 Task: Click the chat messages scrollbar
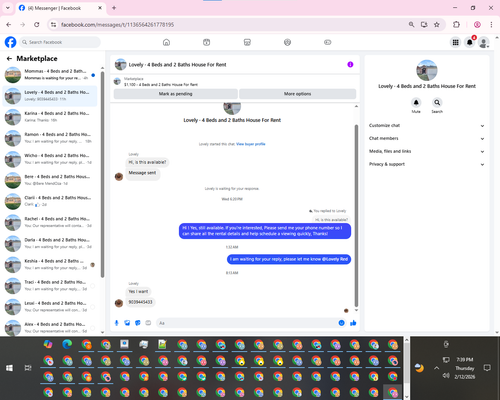coord(356,215)
